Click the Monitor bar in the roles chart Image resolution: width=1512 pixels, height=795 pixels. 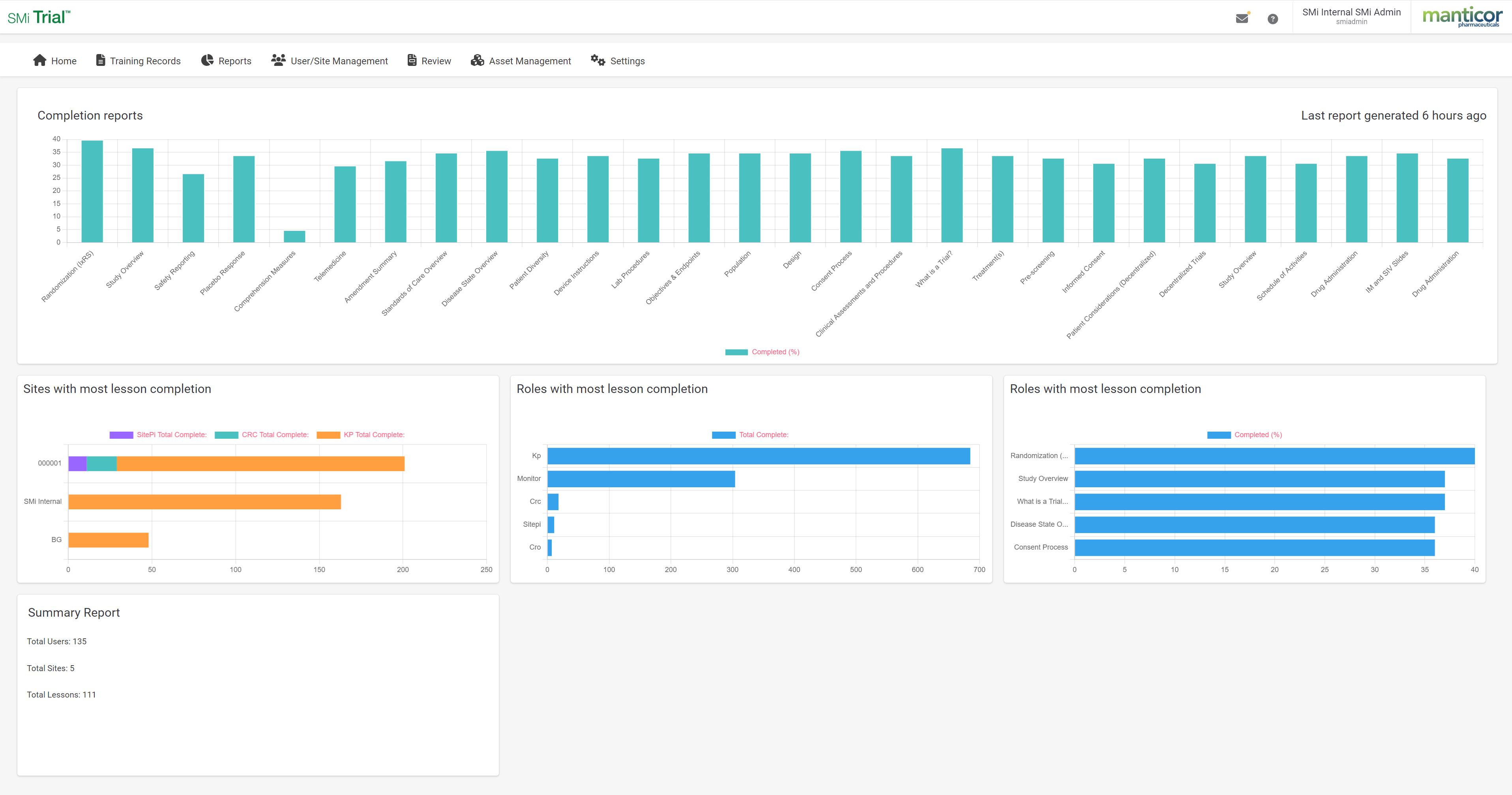click(x=641, y=479)
